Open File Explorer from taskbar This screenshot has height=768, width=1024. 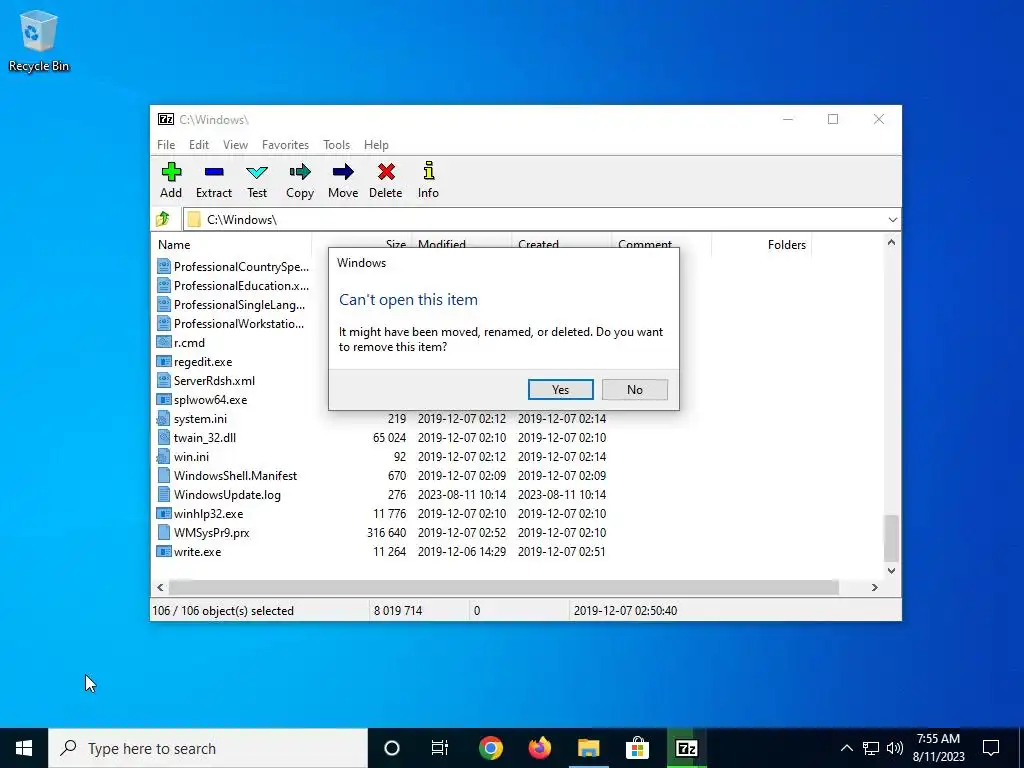tap(588, 748)
